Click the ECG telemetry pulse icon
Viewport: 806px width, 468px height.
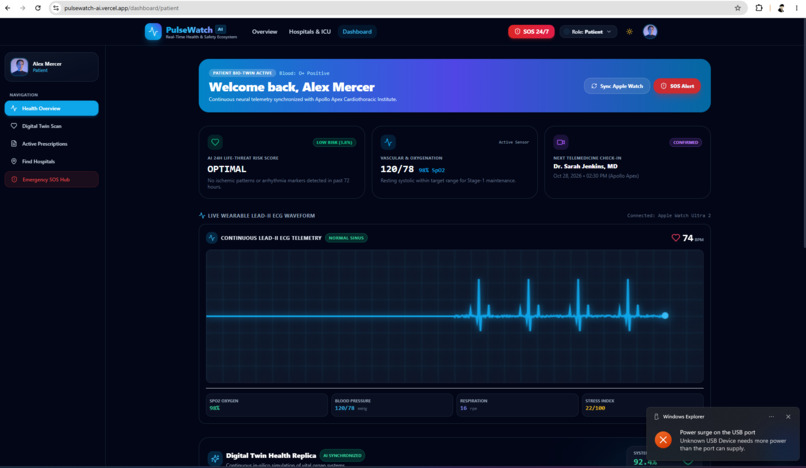tap(212, 238)
